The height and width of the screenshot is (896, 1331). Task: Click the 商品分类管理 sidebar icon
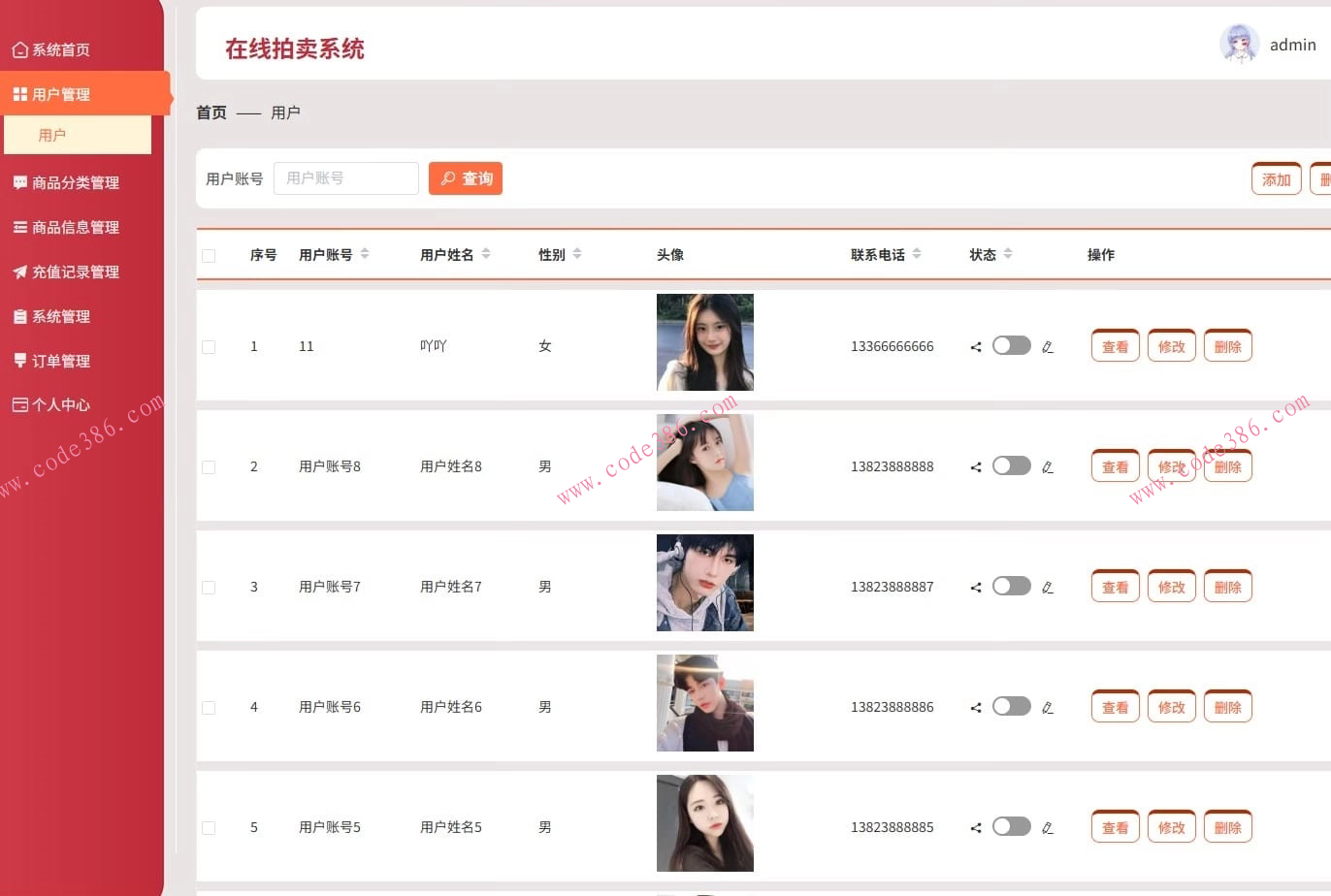[x=19, y=182]
